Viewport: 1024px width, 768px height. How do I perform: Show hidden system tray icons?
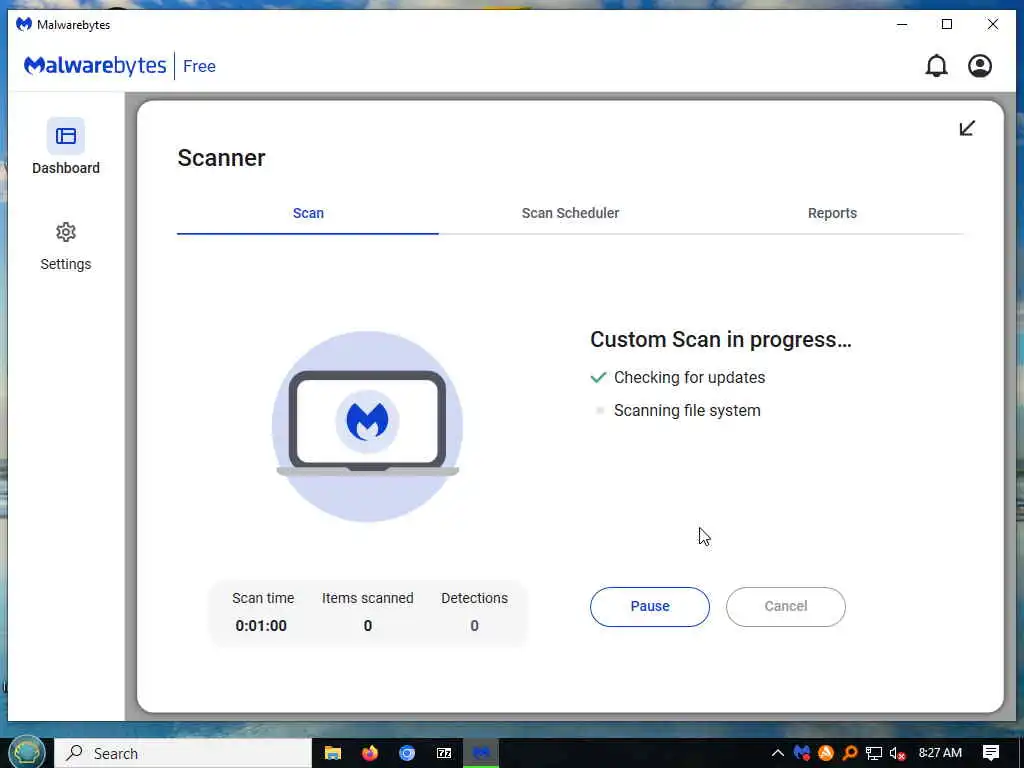777,753
